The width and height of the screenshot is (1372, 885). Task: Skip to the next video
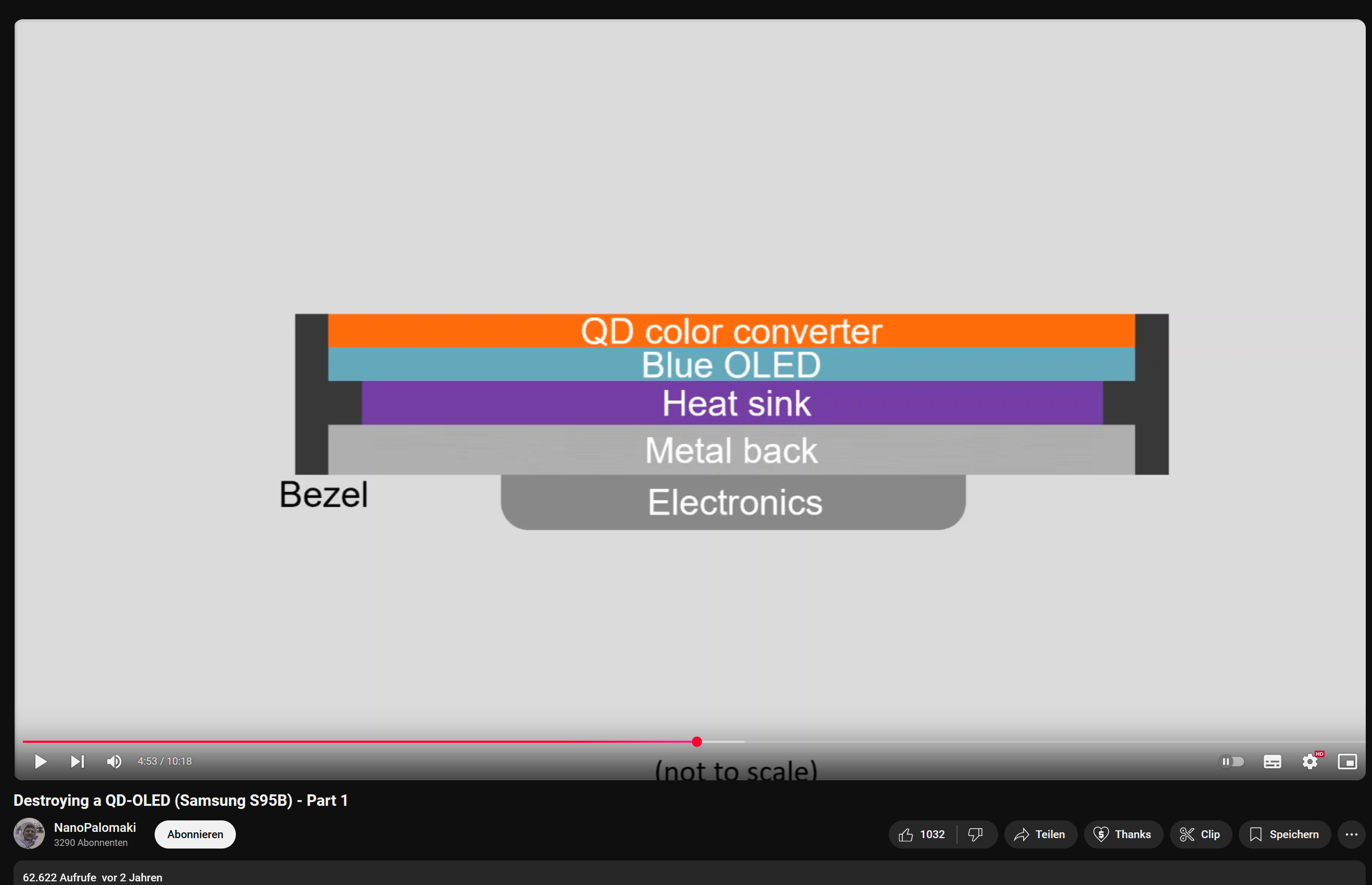[77, 762]
